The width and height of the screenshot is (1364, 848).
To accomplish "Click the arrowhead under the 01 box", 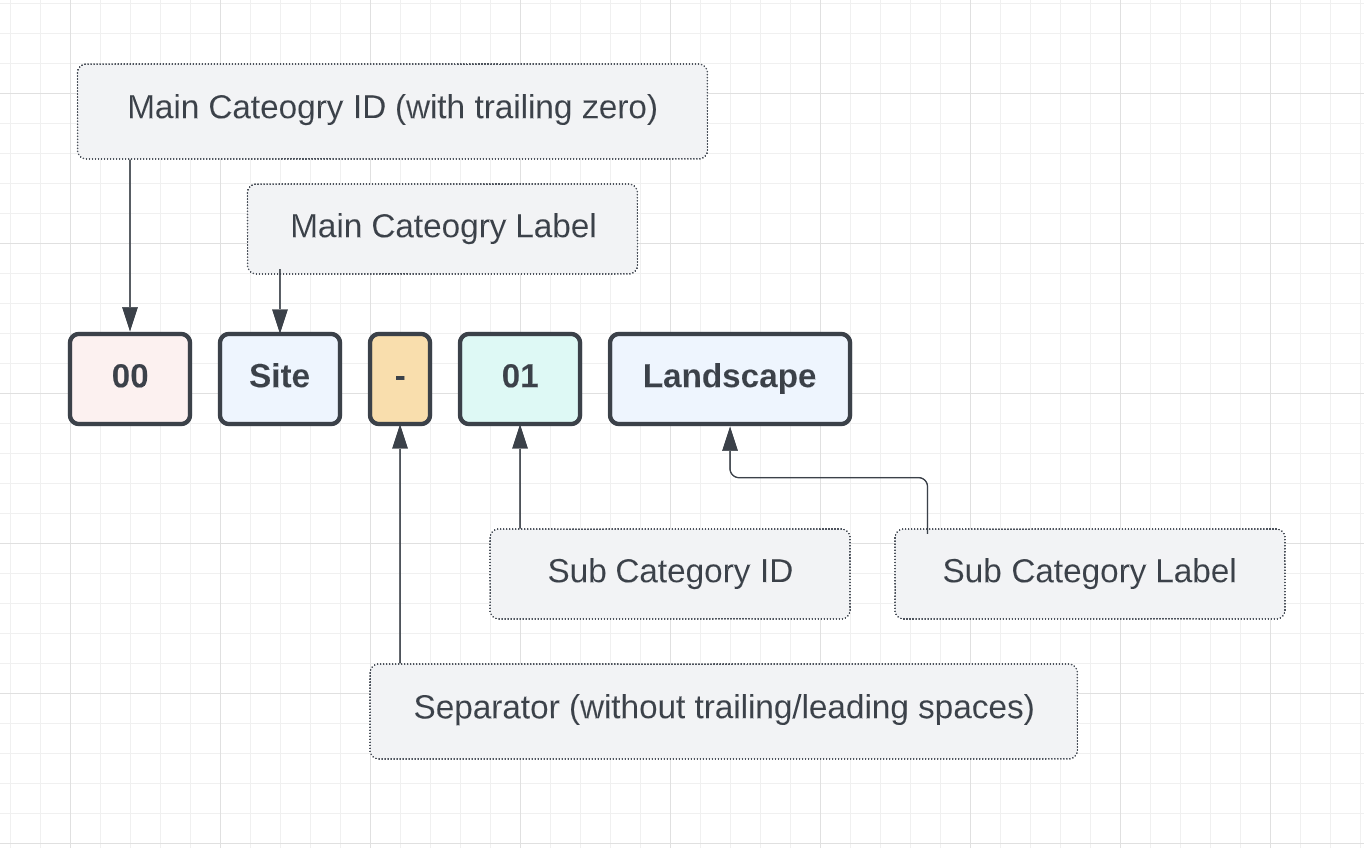I will pos(520,437).
